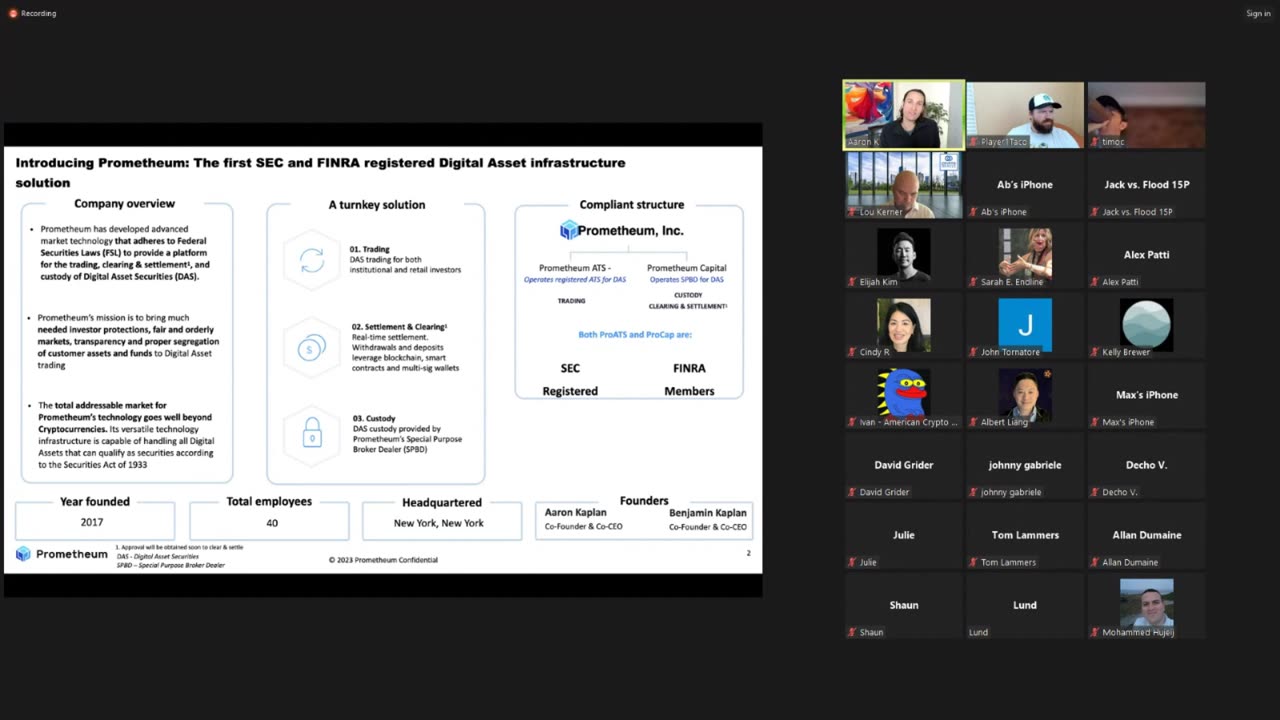Click muted mic icon beside Kelly Brewer
The height and width of the screenshot is (720, 1280).
pos(1095,352)
